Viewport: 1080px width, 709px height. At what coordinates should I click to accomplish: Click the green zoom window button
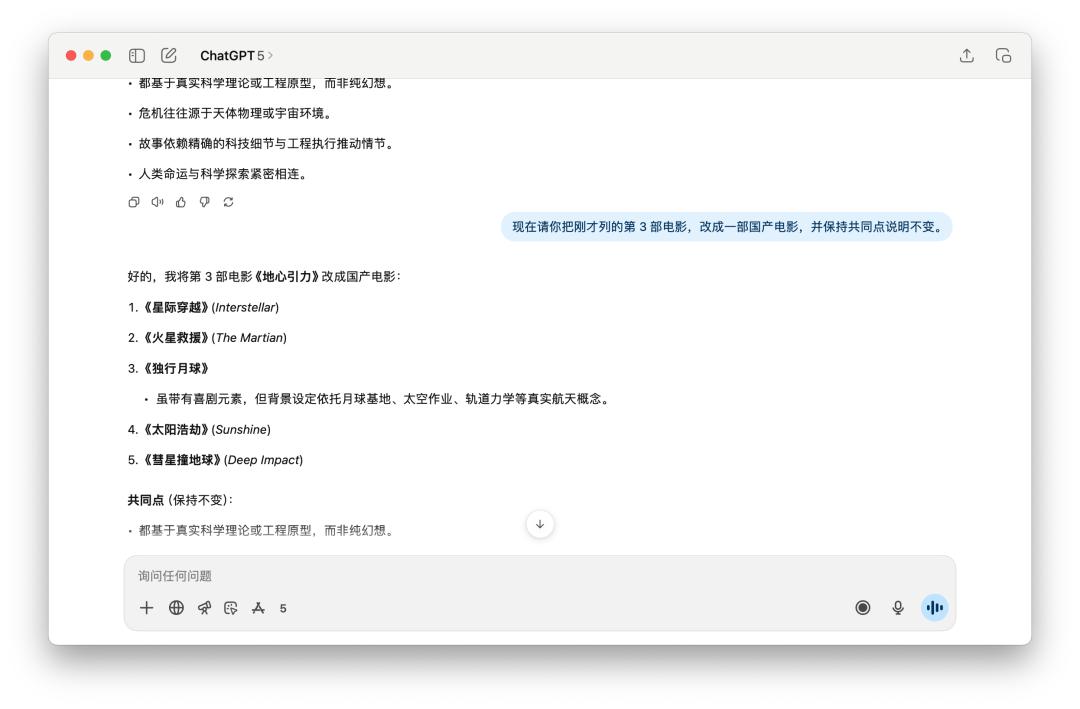[105, 56]
